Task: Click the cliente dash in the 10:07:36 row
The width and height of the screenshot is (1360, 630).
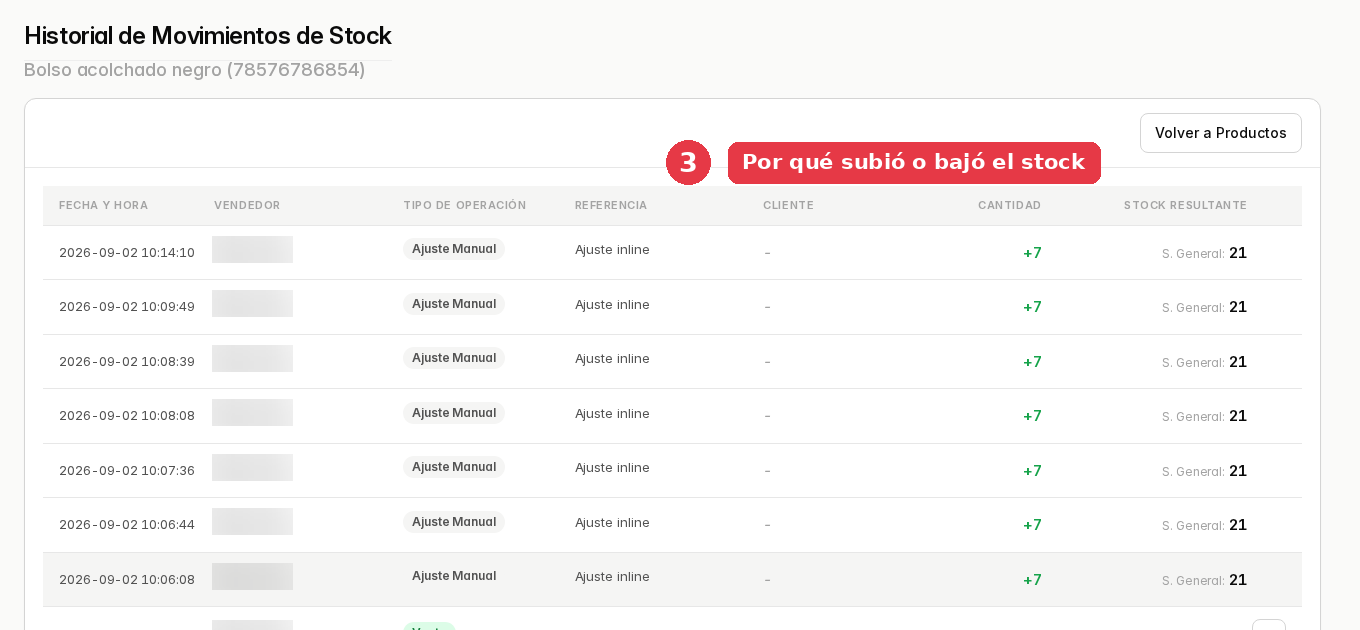Action: click(767, 471)
